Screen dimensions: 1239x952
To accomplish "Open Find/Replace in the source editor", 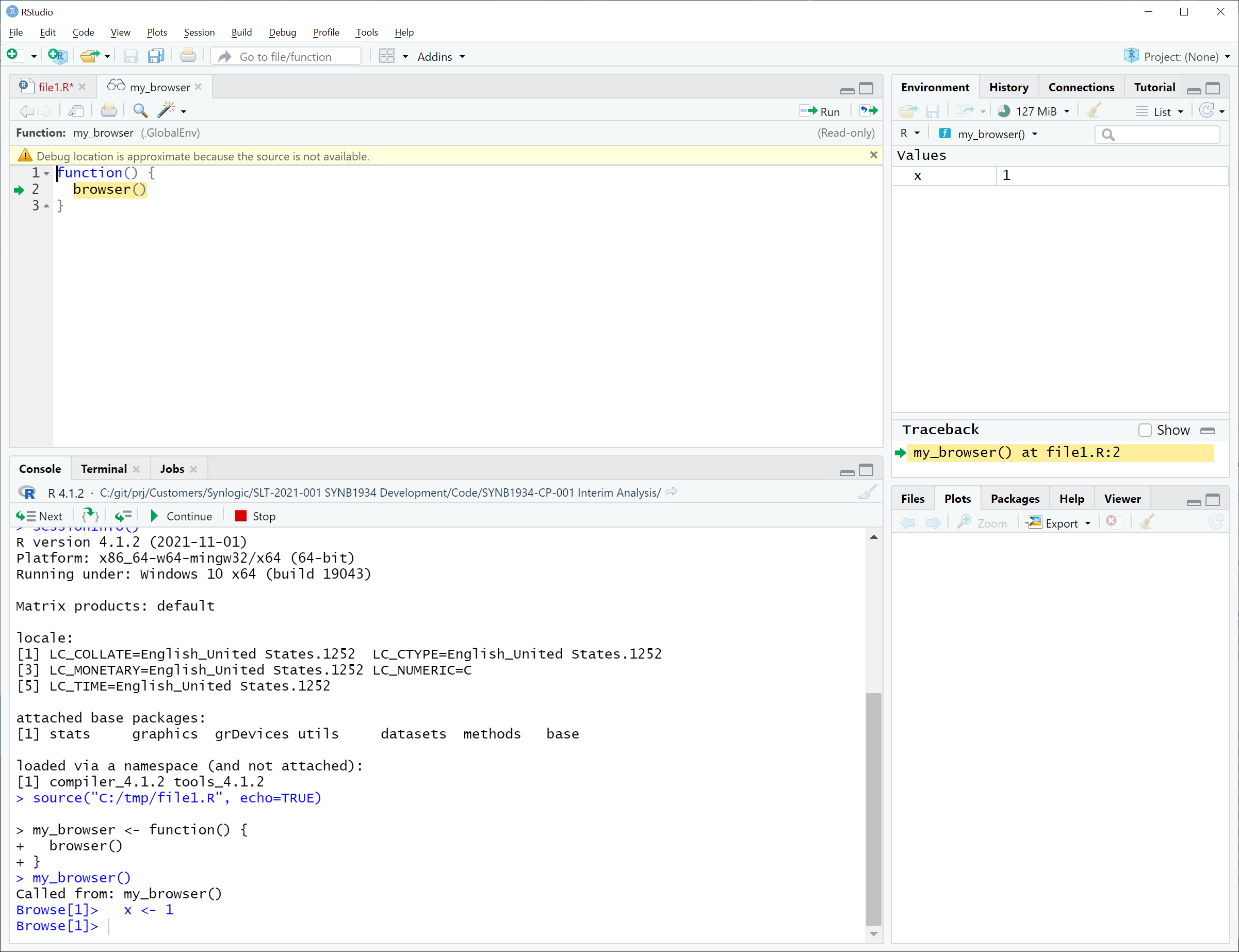I will (x=140, y=110).
